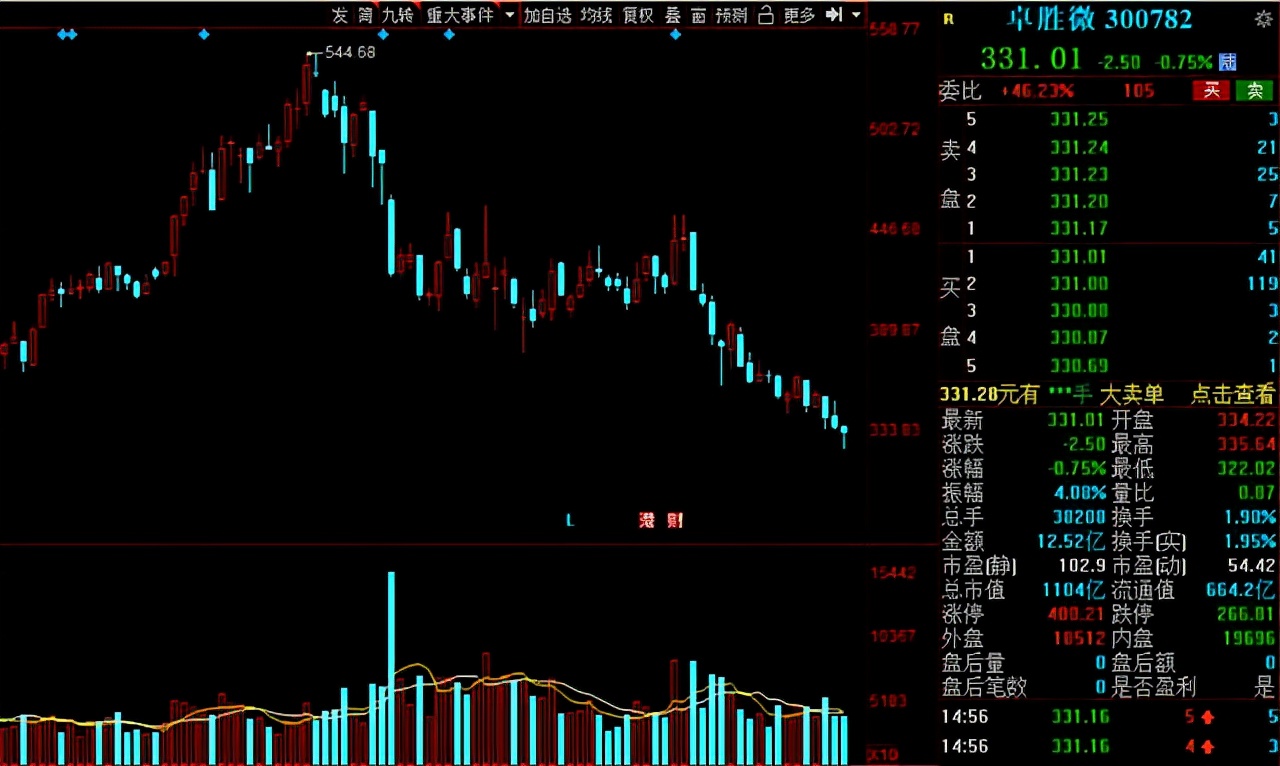
Task: Click the blue 周 badge after the change percentage
Action: 1227,62
